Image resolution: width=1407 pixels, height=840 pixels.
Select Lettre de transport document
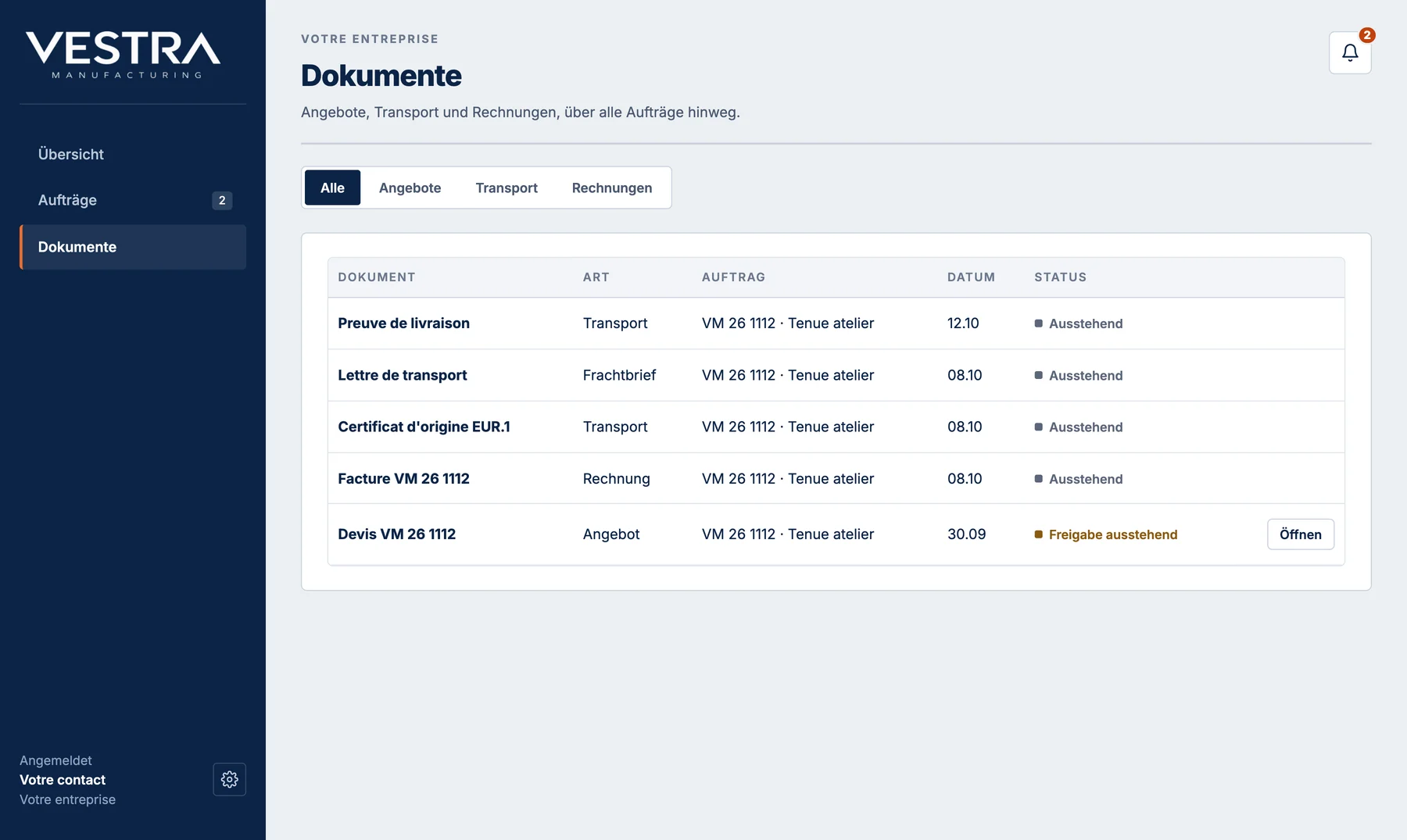point(403,375)
